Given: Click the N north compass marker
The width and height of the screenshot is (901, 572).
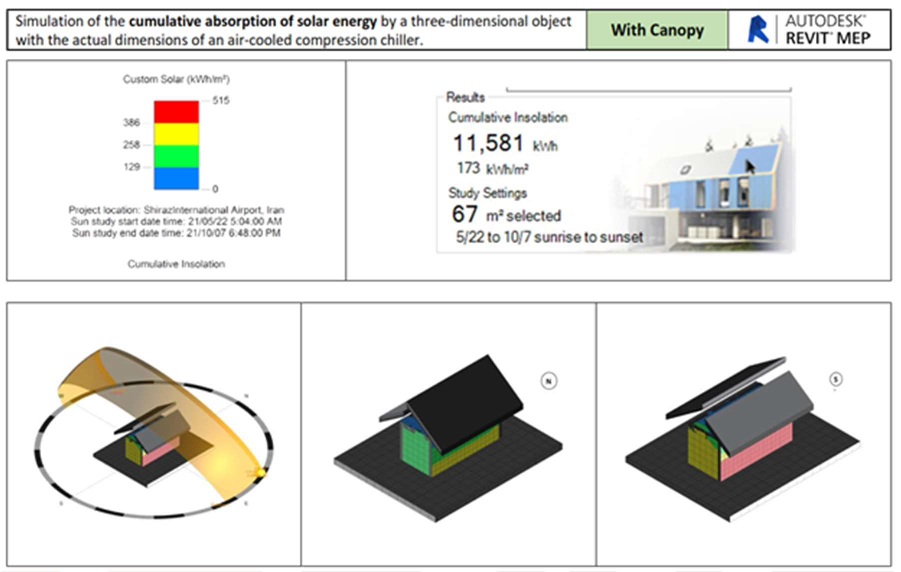Looking at the screenshot, I should (x=549, y=380).
